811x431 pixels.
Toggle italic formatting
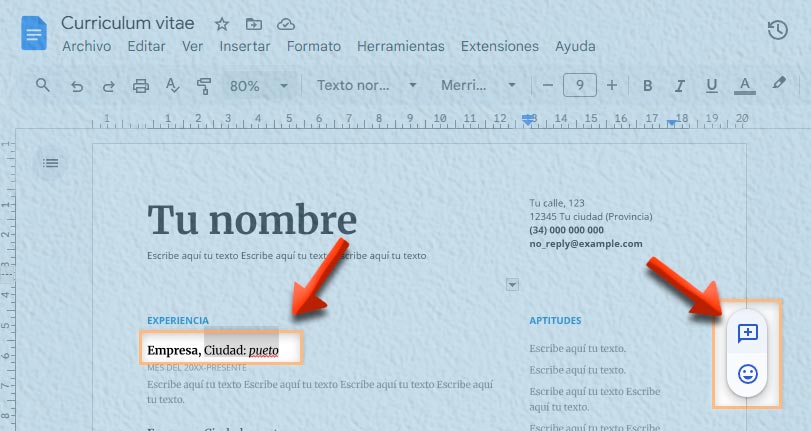(680, 86)
